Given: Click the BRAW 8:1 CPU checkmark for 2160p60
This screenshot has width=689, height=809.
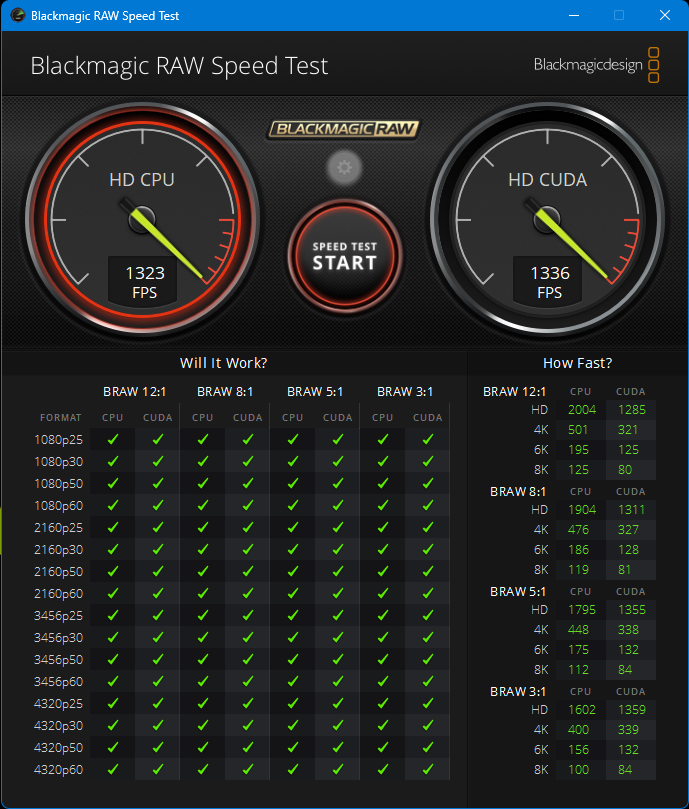Looking at the screenshot, I should [x=203, y=593].
